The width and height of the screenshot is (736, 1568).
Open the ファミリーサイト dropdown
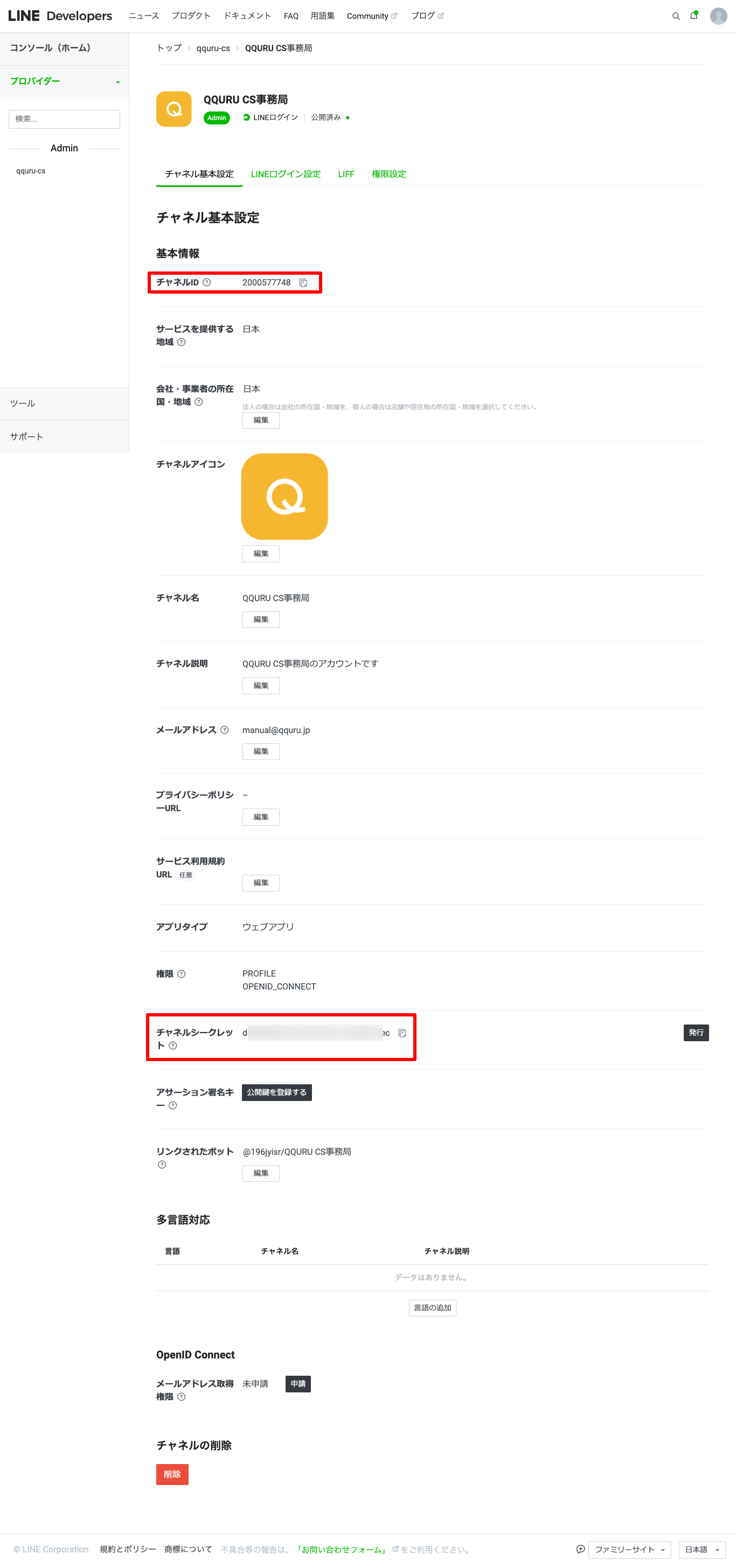point(629,1549)
